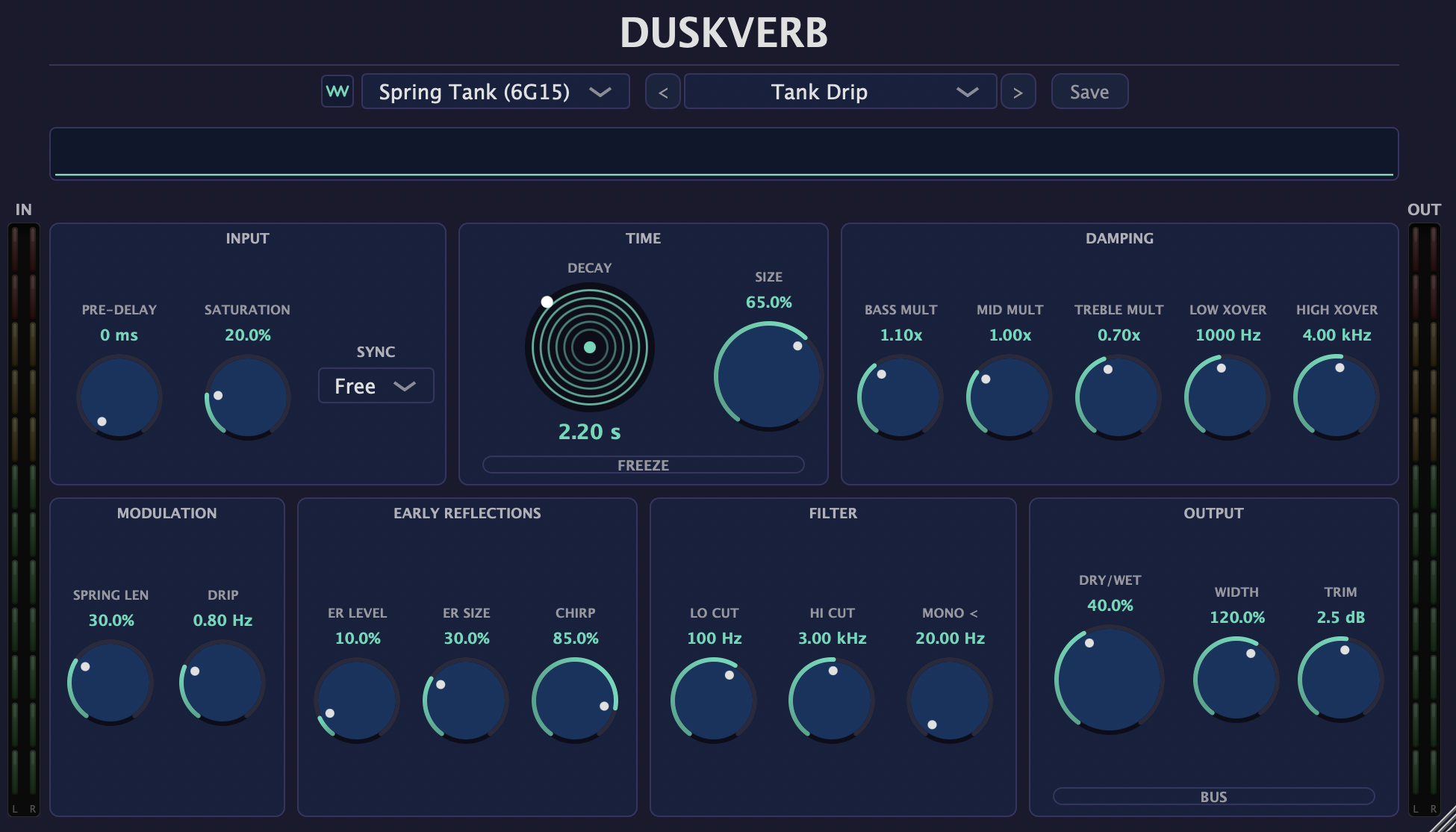Click the DUSKVERB title

click(724, 33)
